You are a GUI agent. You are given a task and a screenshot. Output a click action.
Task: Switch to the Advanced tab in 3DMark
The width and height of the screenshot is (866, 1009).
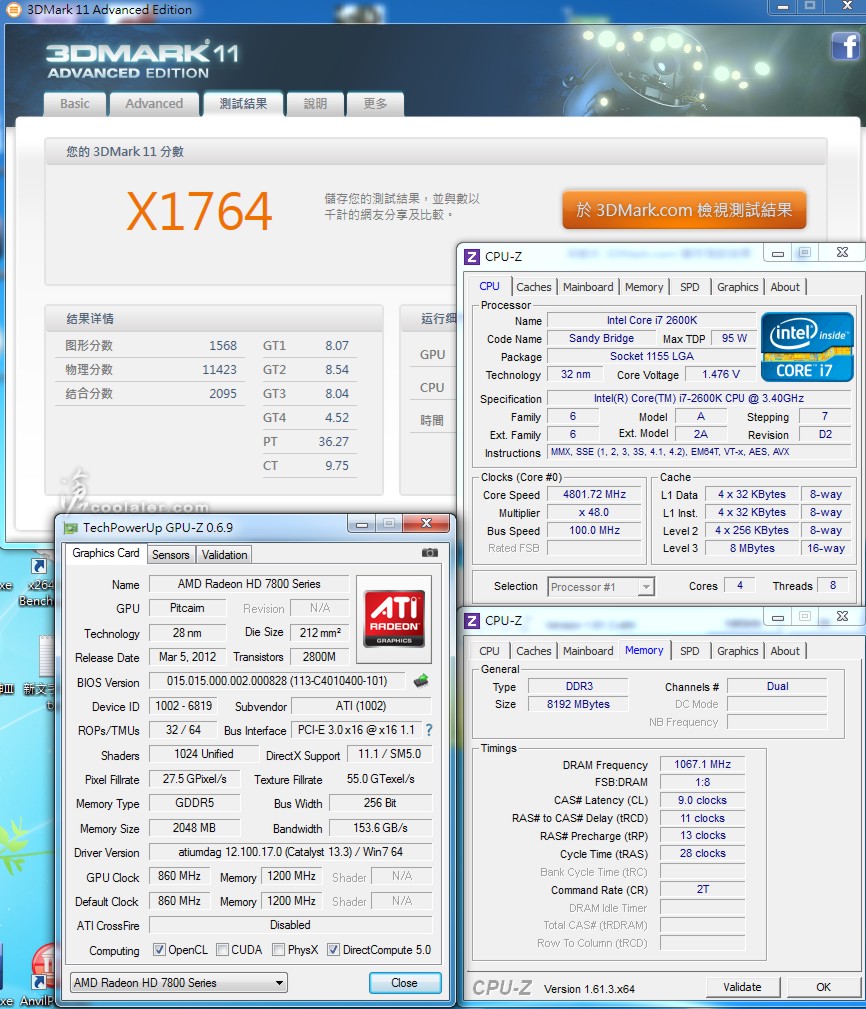(x=154, y=104)
